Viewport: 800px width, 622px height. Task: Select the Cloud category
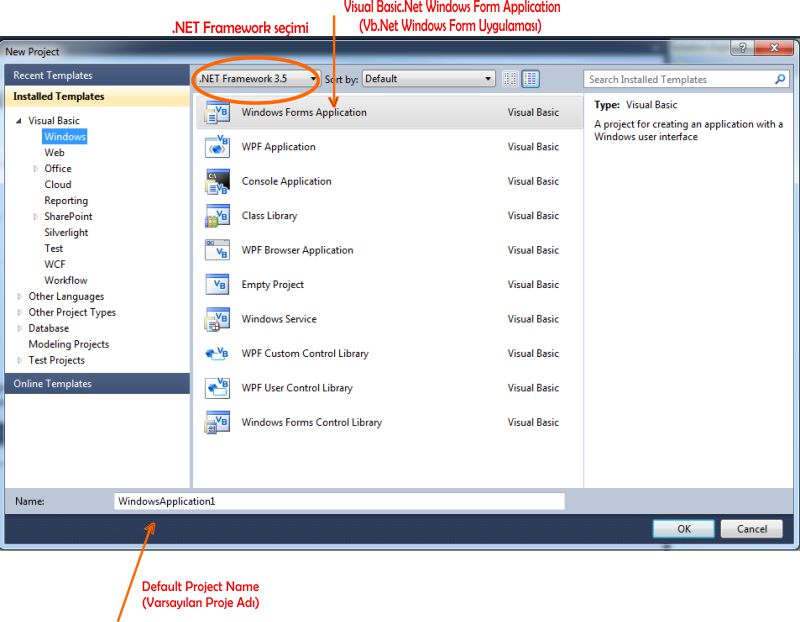coord(58,185)
